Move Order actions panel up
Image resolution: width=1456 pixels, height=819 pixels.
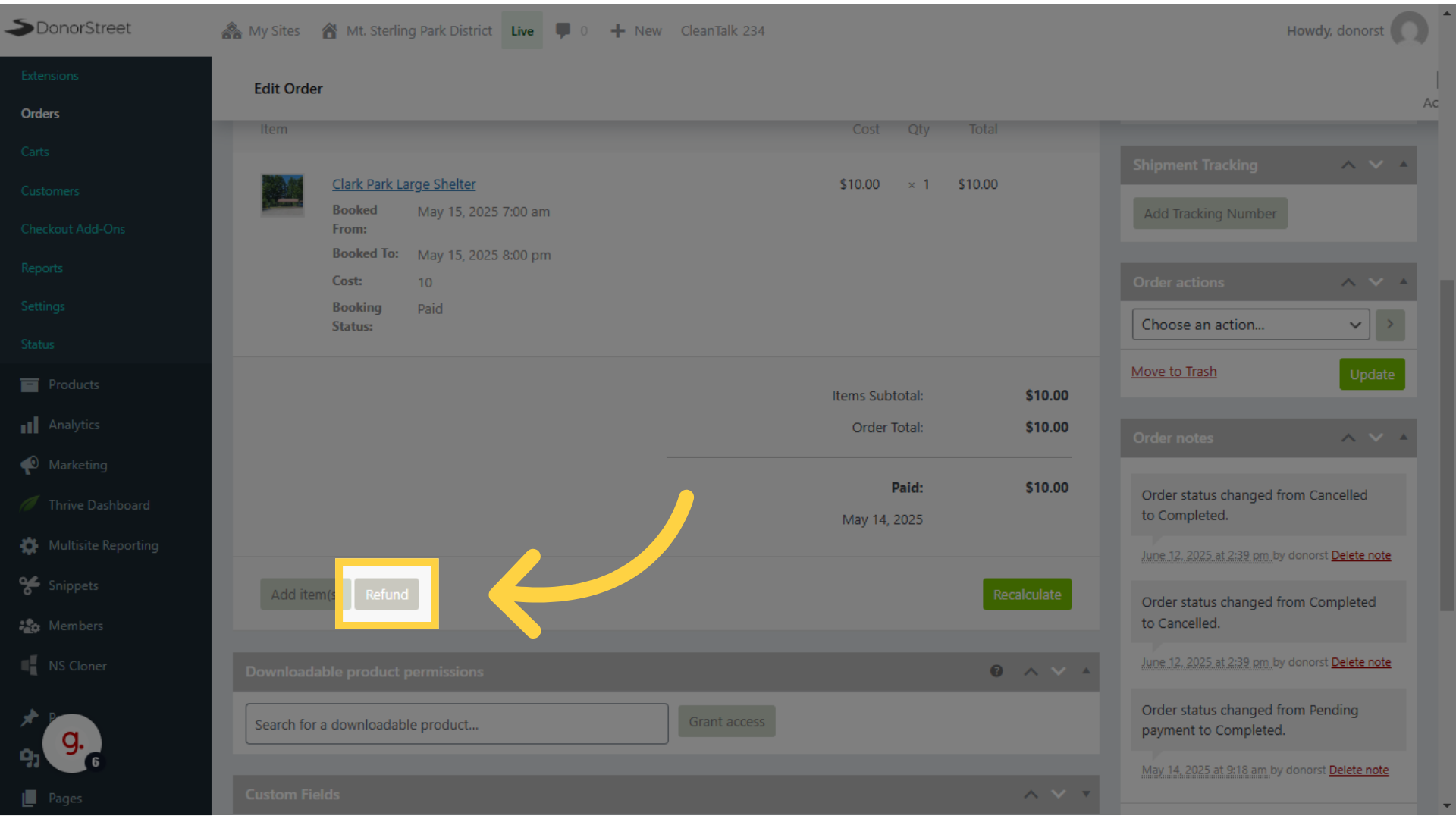pyautogui.click(x=1348, y=282)
